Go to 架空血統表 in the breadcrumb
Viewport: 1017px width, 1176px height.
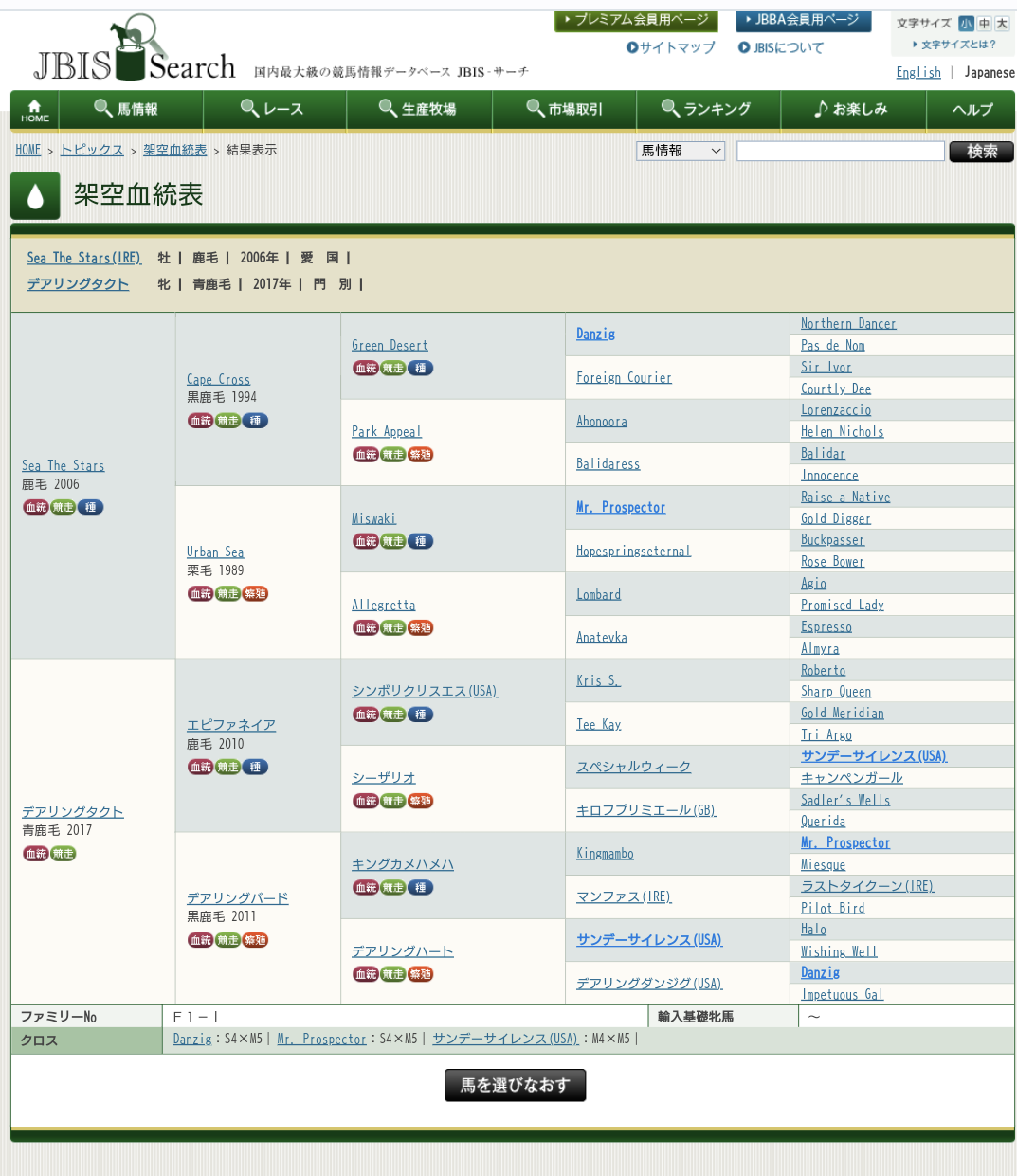click(175, 150)
